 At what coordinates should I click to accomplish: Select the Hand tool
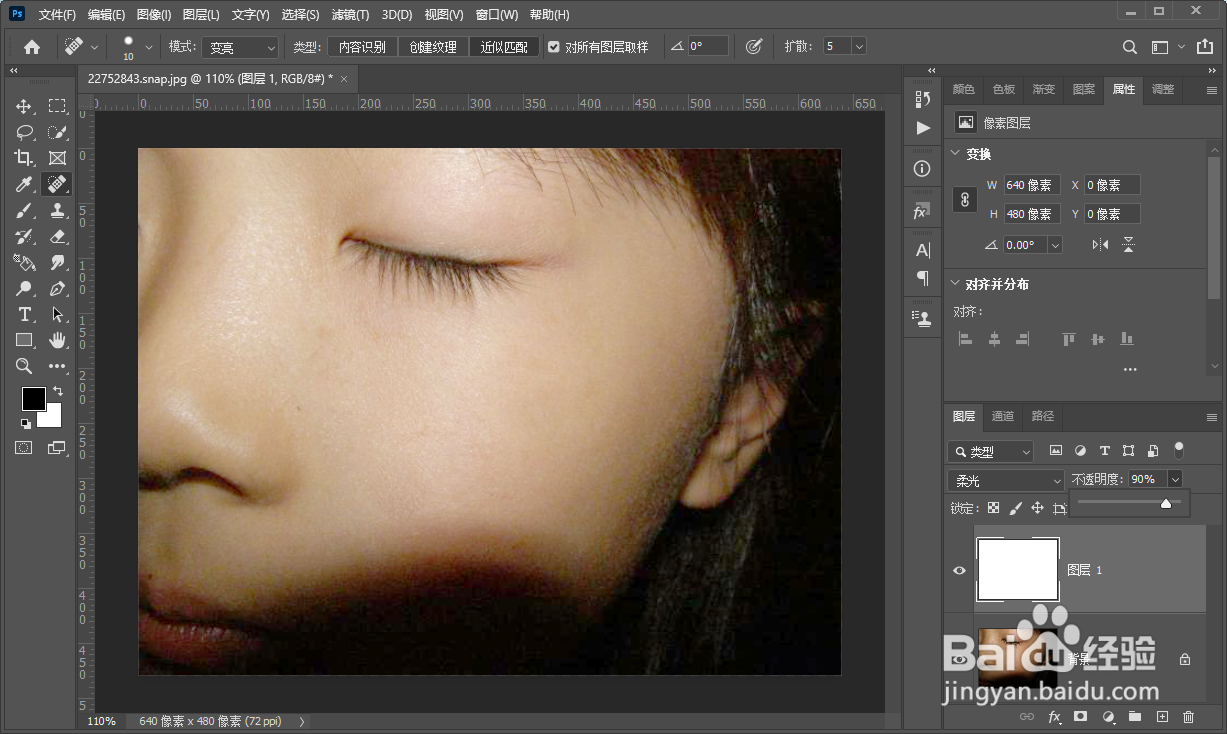tap(57, 340)
